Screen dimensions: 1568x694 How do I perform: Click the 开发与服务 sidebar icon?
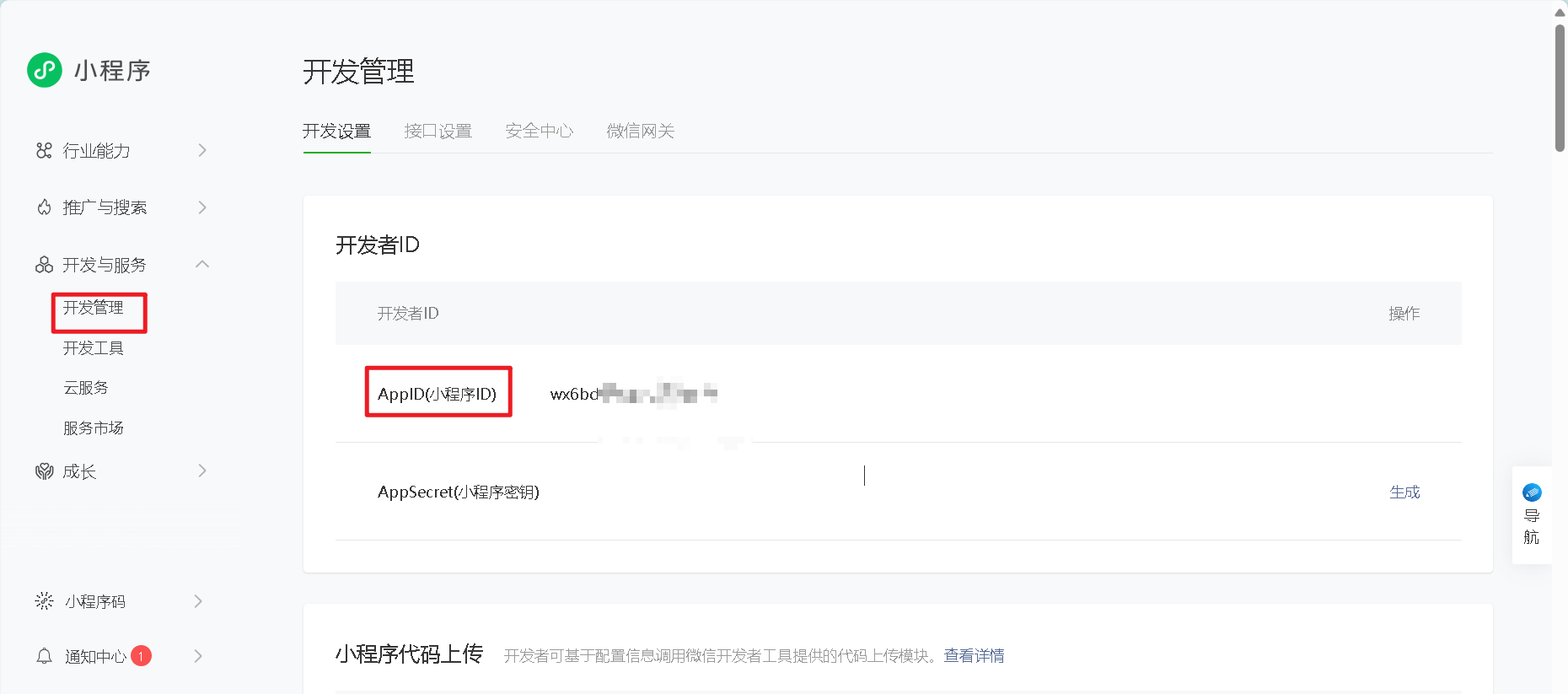(44, 265)
